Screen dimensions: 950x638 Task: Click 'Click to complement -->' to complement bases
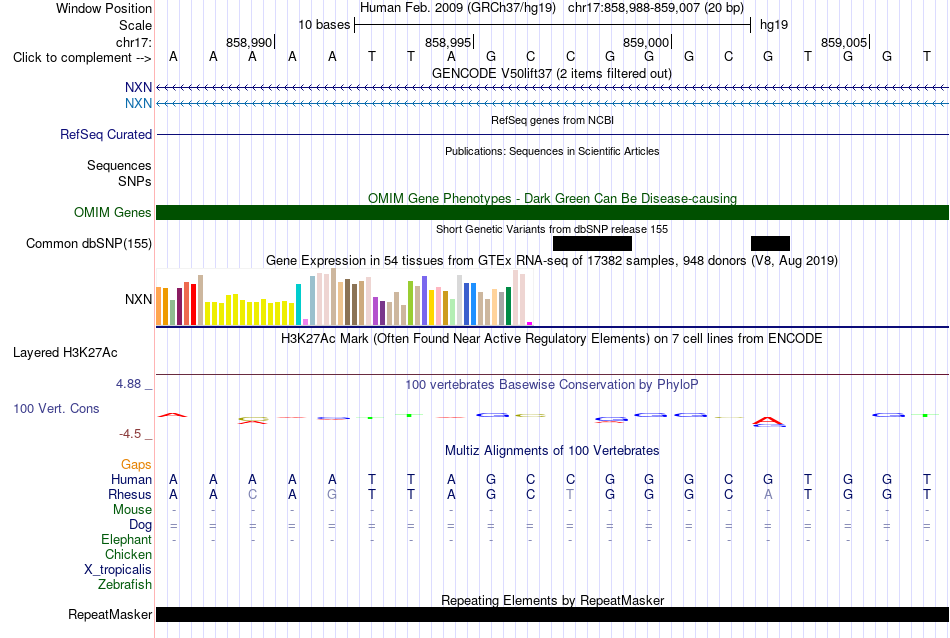click(x=82, y=58)
